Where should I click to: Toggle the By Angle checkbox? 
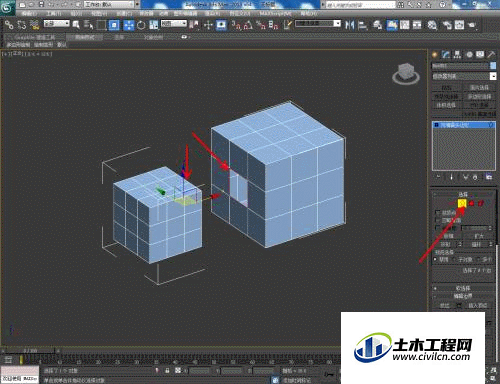[x=438, y=228]
